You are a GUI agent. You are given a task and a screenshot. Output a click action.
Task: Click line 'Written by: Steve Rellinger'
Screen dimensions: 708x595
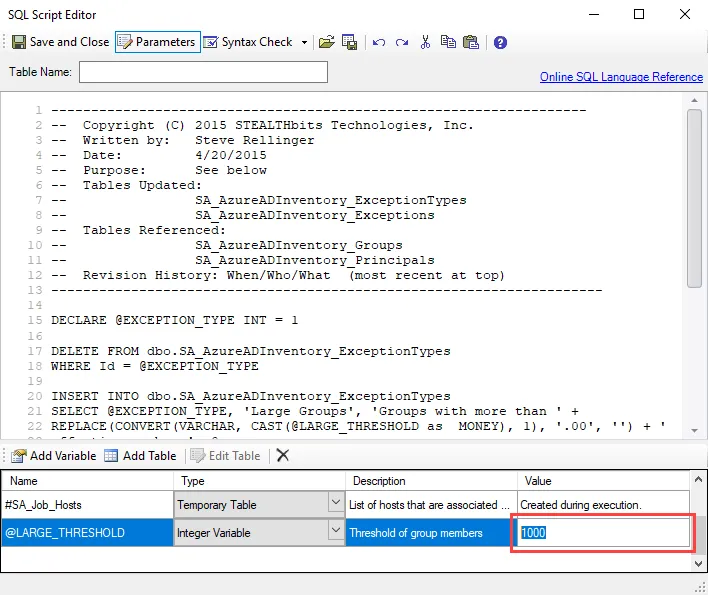[x=183, y=140]
